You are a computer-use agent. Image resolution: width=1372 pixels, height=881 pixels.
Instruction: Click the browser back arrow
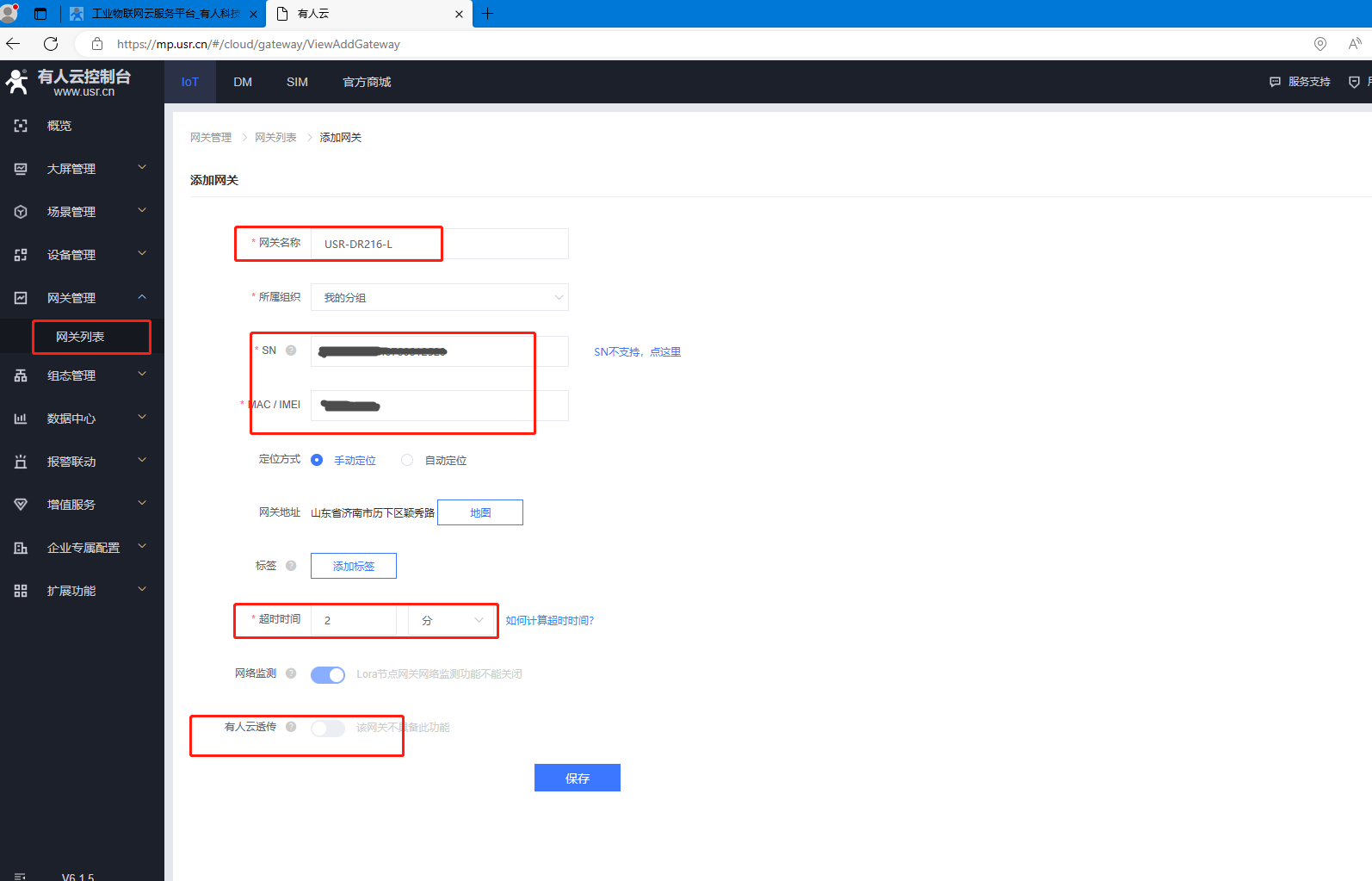13,44
